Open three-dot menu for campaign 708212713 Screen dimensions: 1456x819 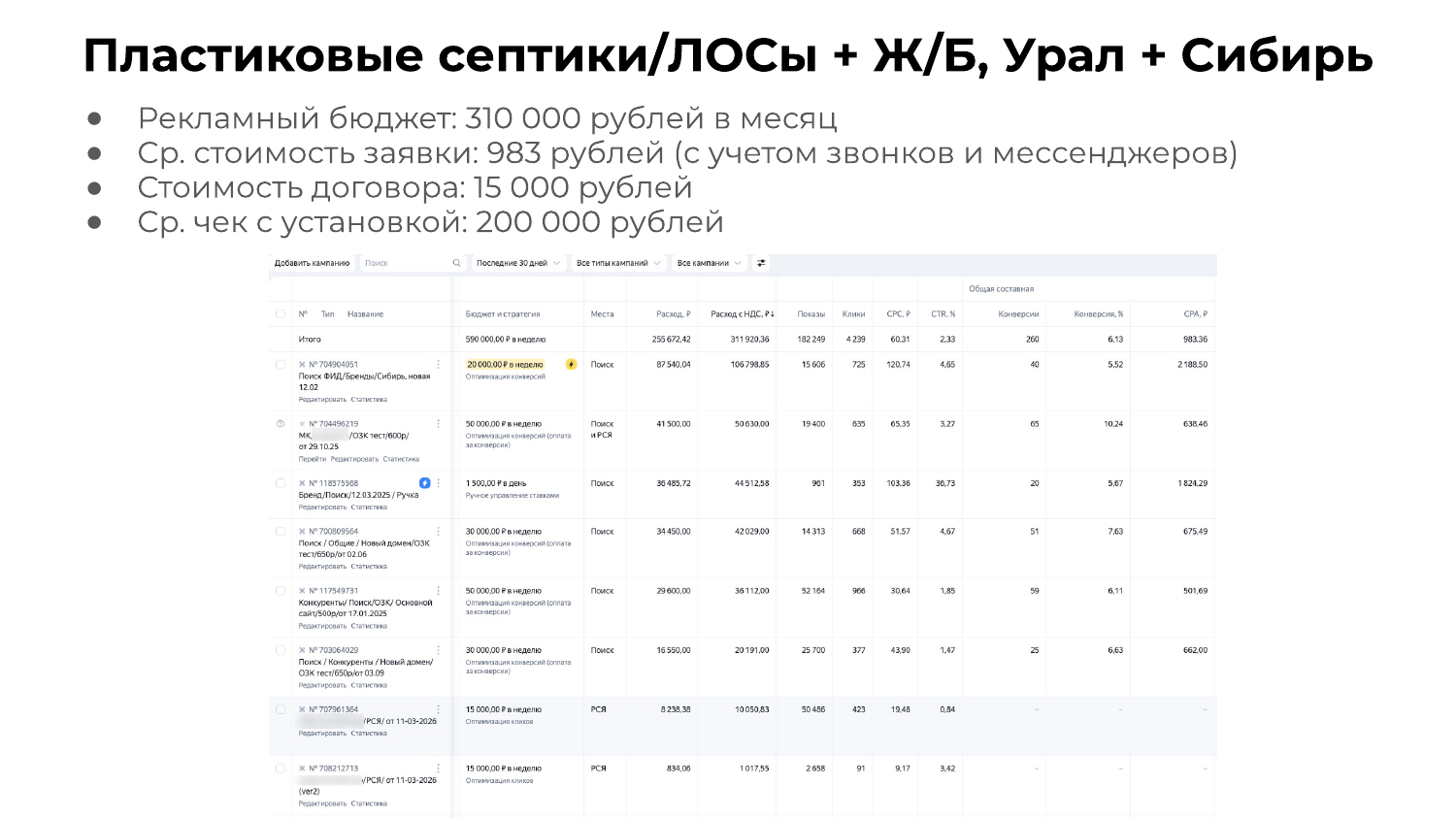click(439, 769)
